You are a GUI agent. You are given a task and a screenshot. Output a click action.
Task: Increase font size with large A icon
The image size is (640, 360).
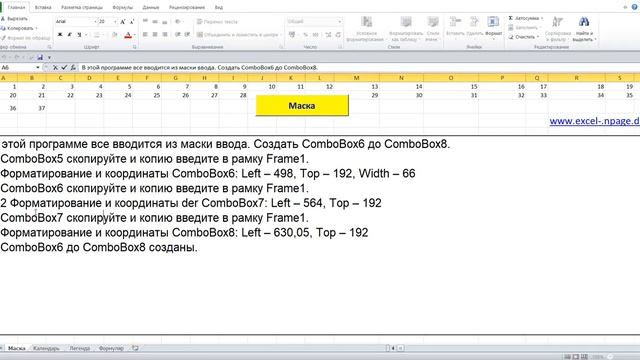pos(122,22)
